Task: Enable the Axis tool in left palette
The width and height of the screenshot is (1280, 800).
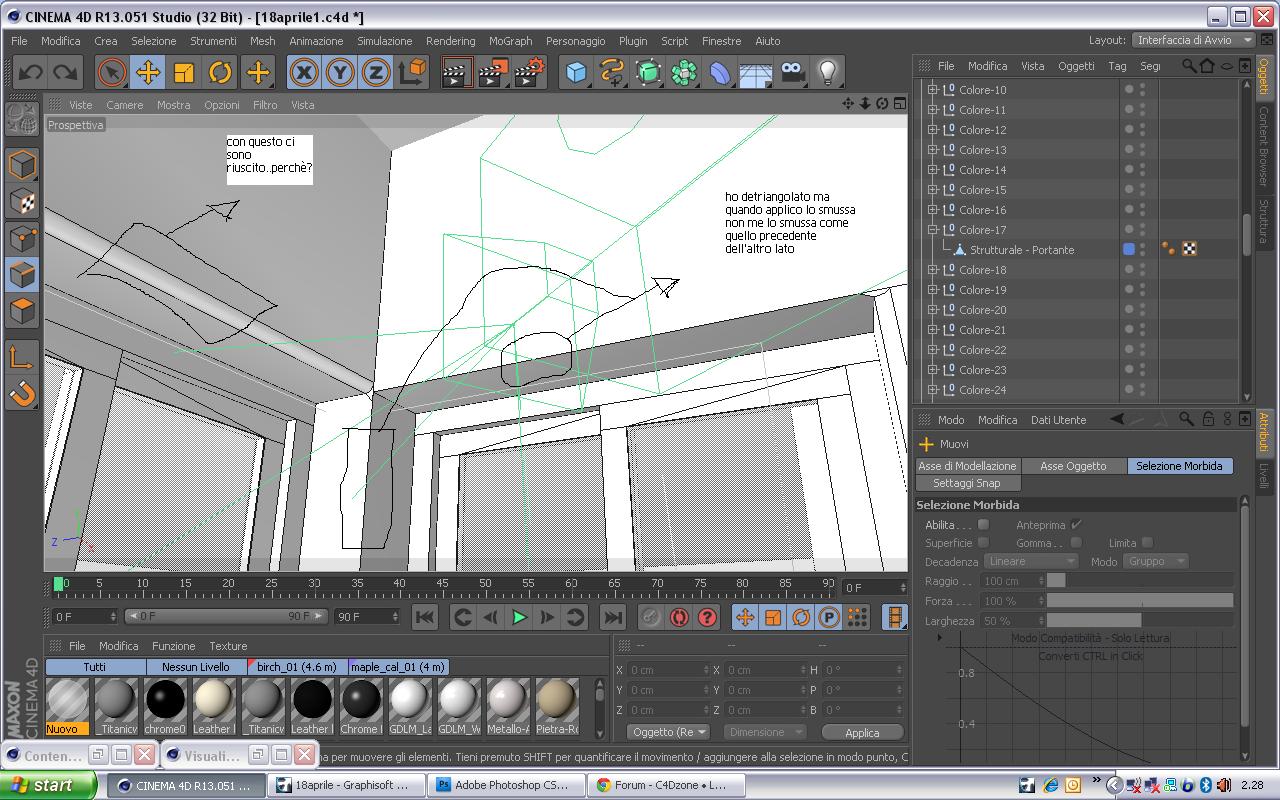Action: (x=22, y=356)
